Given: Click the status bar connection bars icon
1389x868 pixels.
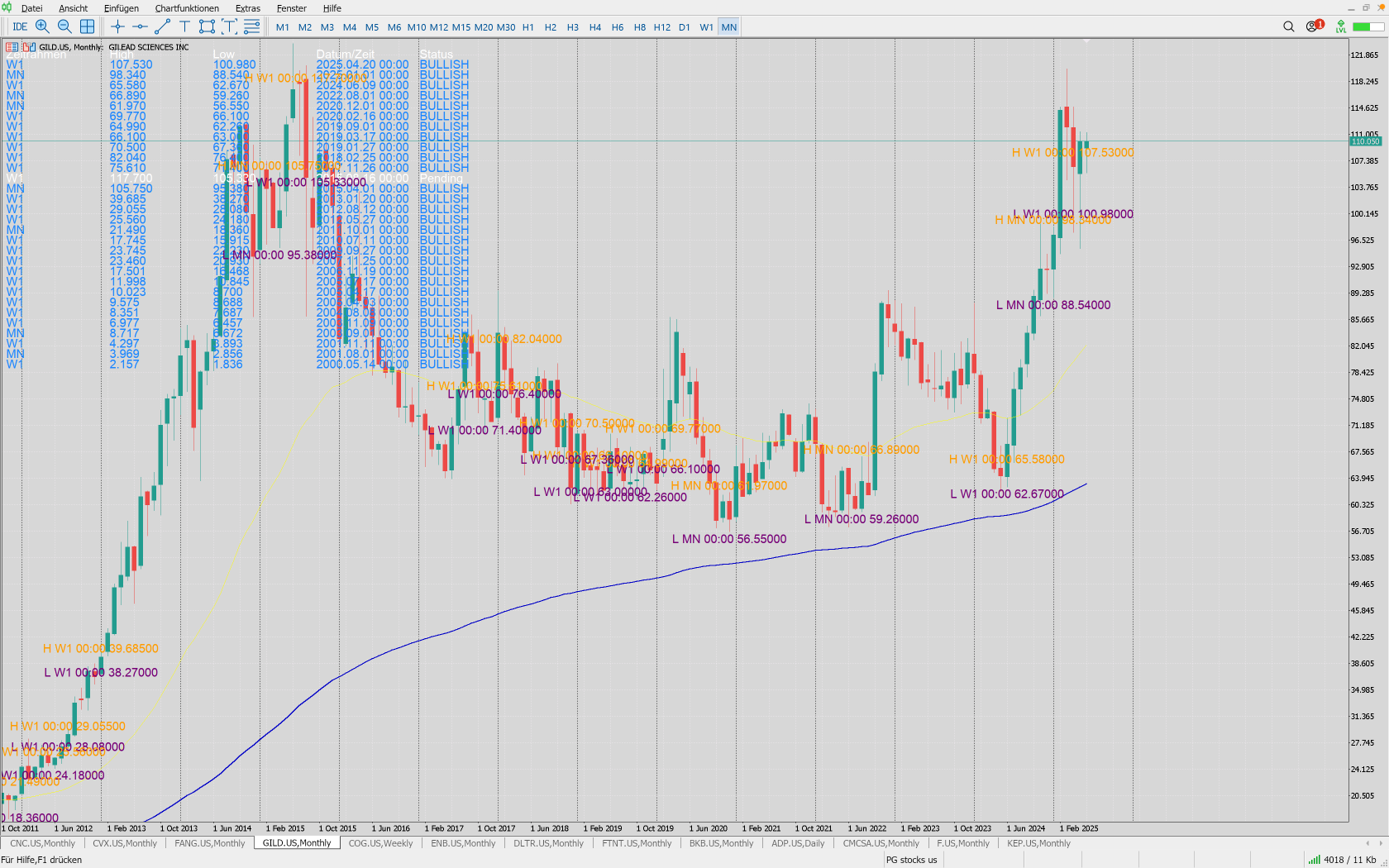Looking at the screenshot, I should pyautogui.click(x=1314, y=860).
